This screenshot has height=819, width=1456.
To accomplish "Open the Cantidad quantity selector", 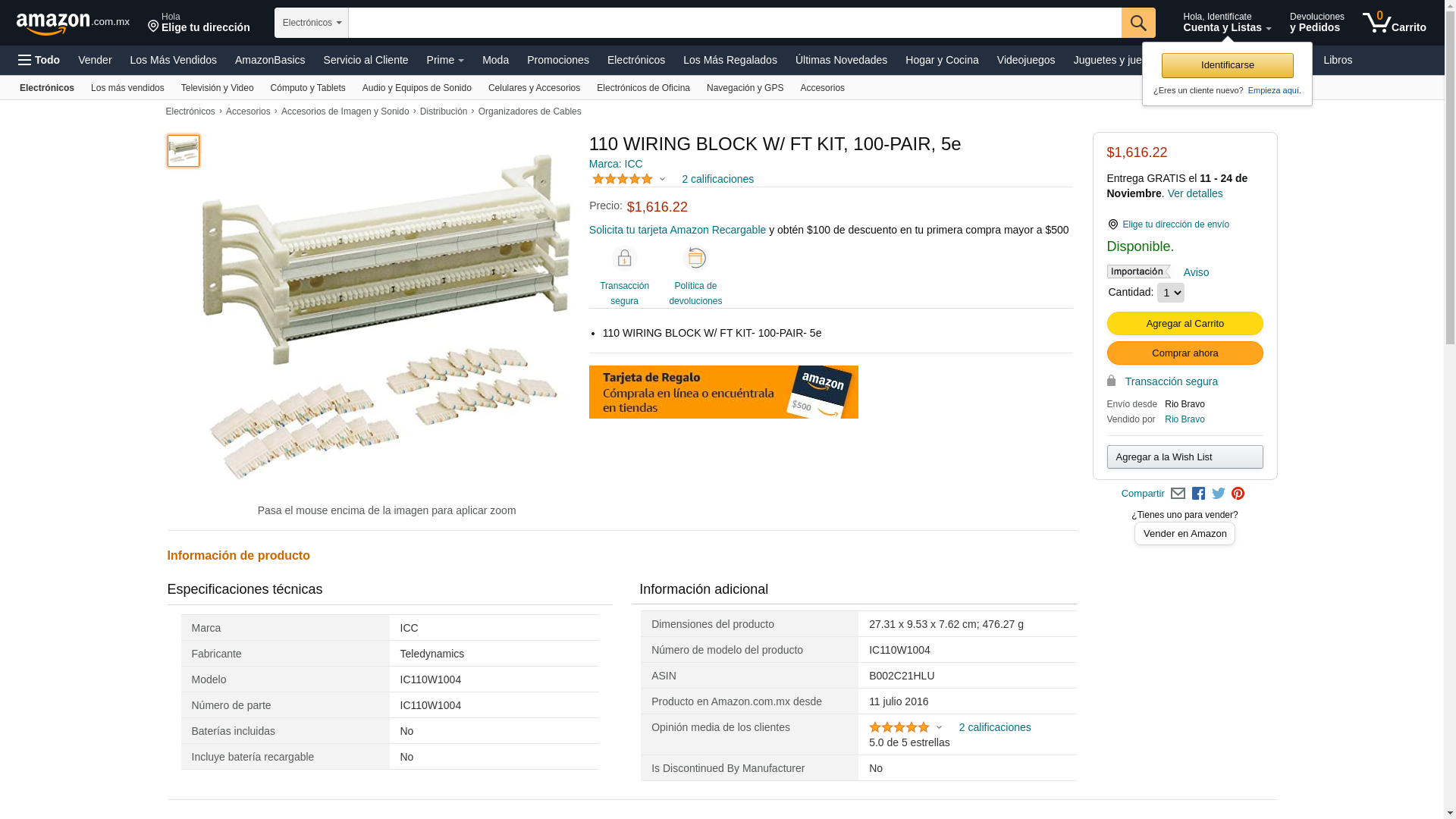I will pos(1170,293).
